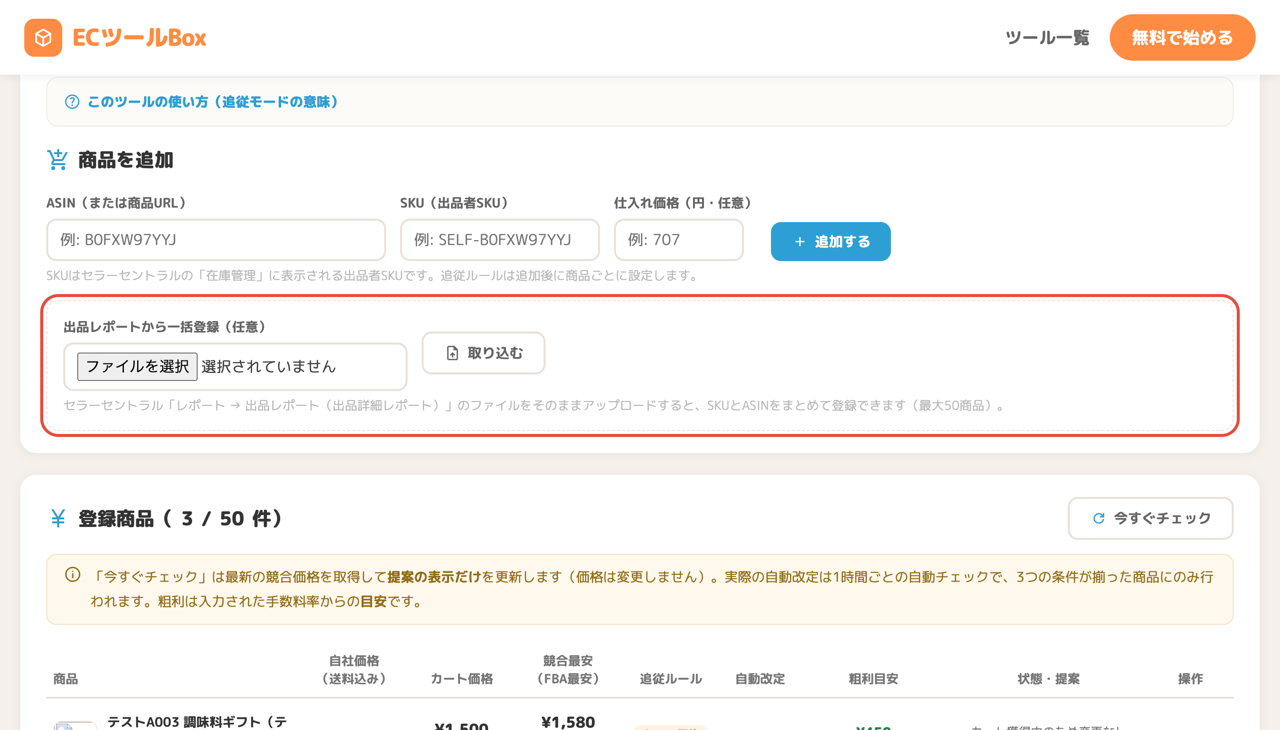Viewport: 1280px width, 730px height.
Task: Click the 自社価格（送料込み） column header
Action: (x=354, y=670)
